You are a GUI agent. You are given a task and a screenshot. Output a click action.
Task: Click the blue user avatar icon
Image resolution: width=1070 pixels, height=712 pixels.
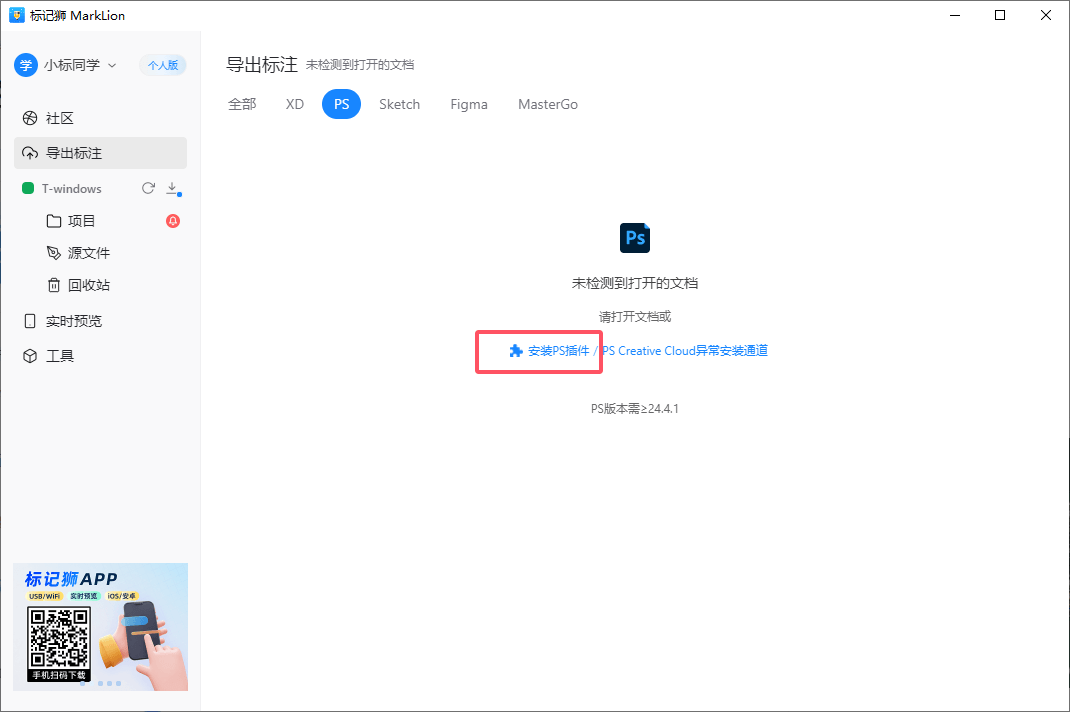click(x=26, y=65)
